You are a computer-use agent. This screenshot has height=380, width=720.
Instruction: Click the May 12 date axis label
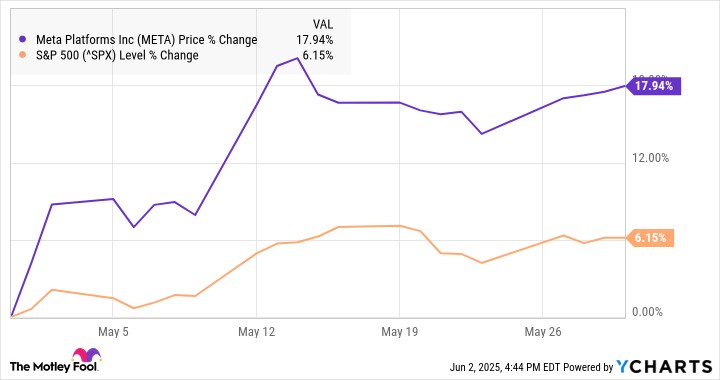pos(256,331)
